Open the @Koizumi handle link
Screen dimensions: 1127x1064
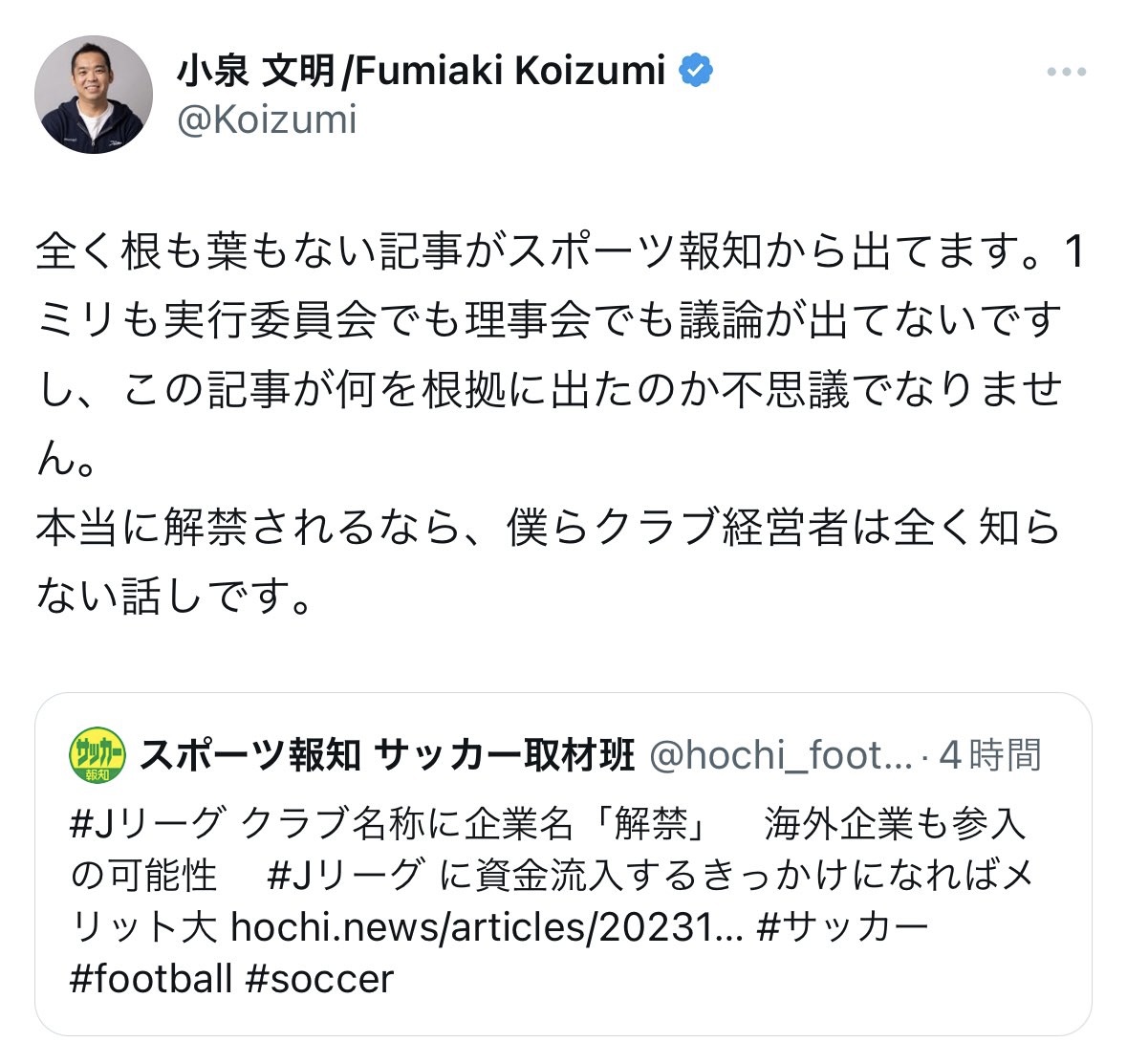pyautogui.click(x=267, y=120)
